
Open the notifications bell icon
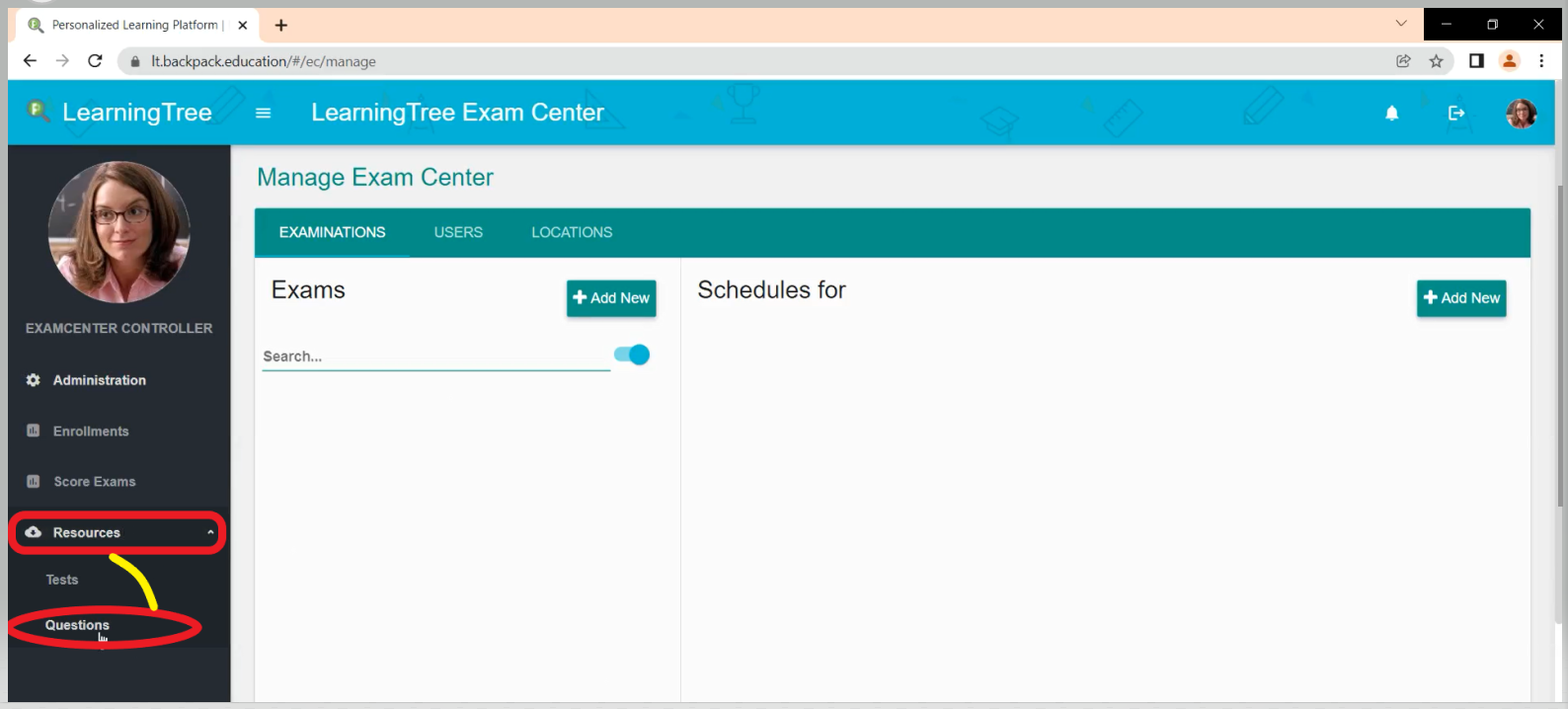1391,114
